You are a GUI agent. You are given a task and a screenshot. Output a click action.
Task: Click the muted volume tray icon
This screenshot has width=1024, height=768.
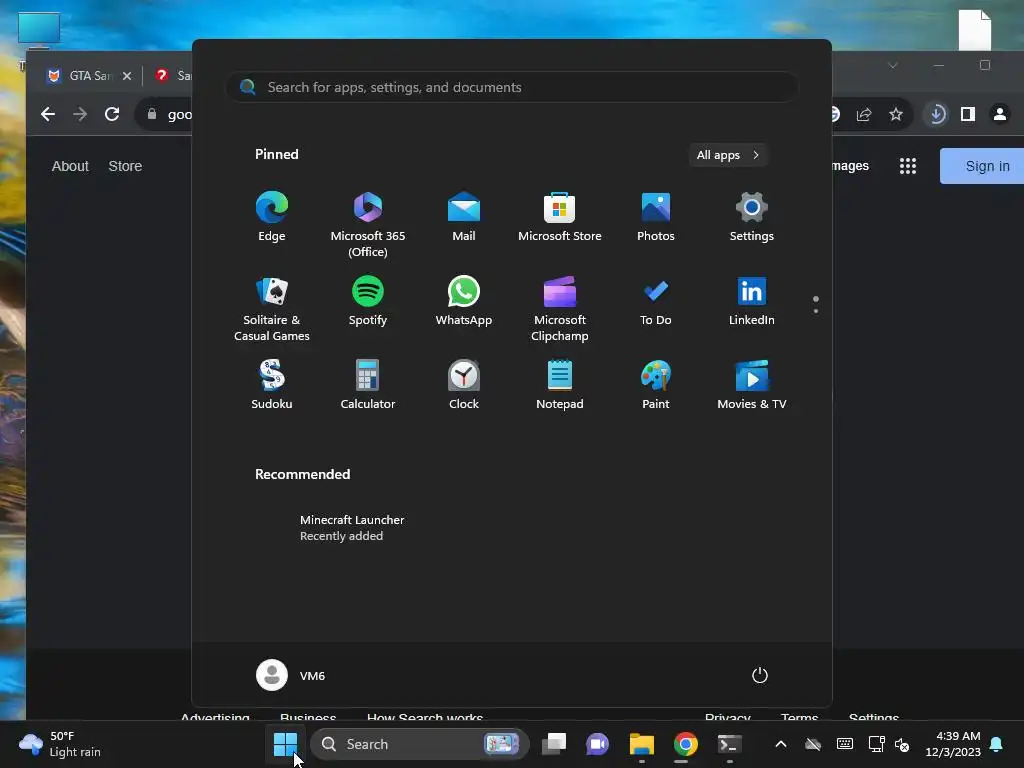pyautogui.click(x=903, y=744)
